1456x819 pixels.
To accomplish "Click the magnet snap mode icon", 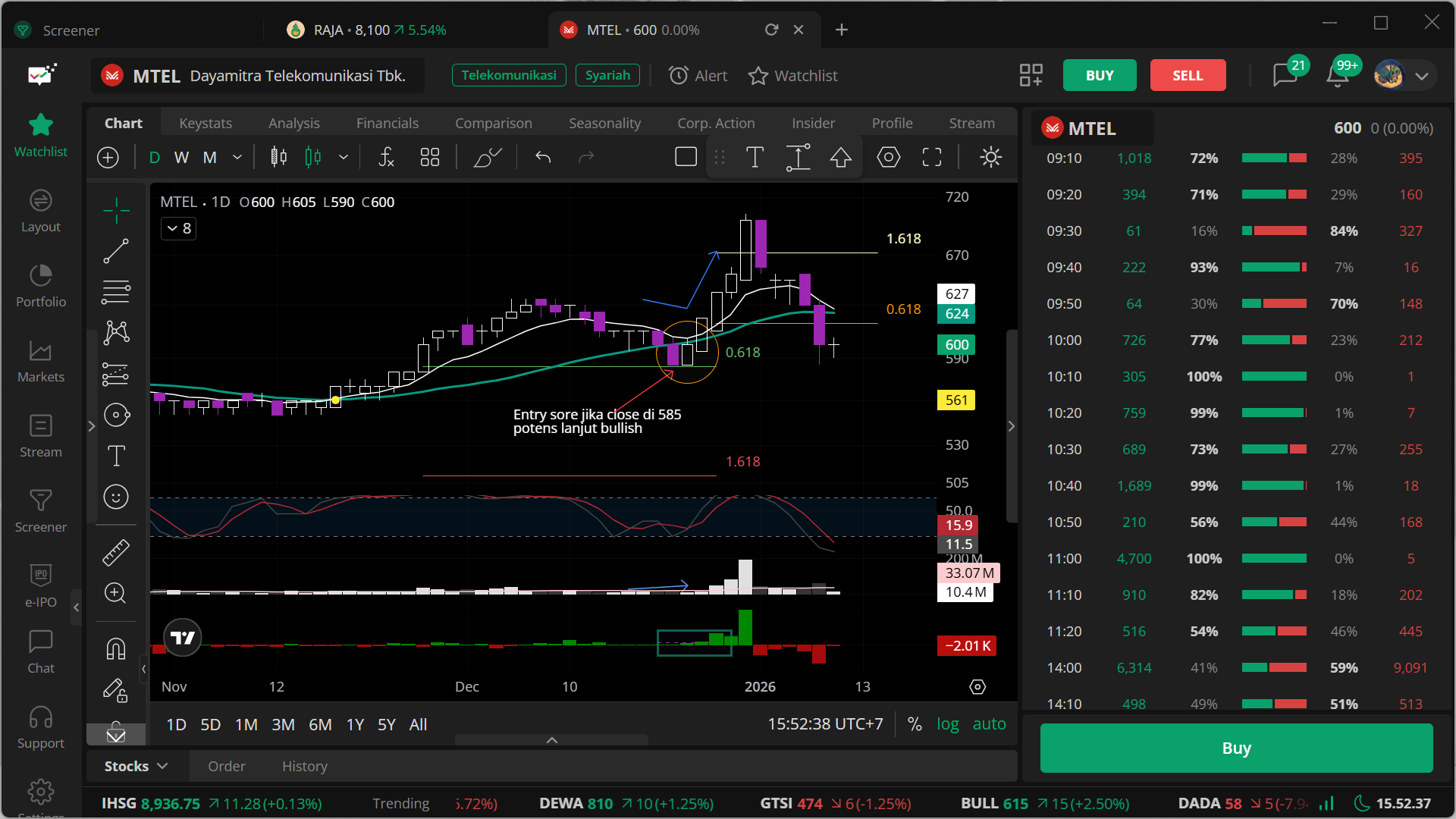I will (116, 649).
